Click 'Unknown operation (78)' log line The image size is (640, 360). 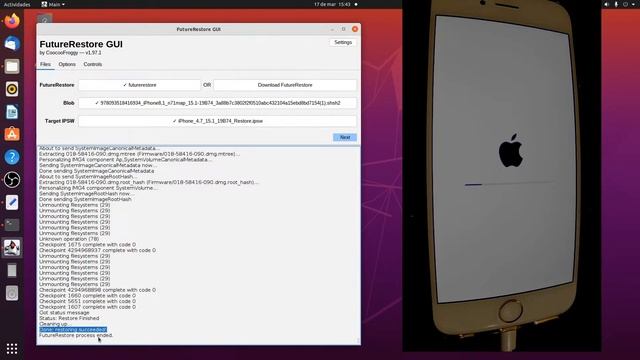69,239
